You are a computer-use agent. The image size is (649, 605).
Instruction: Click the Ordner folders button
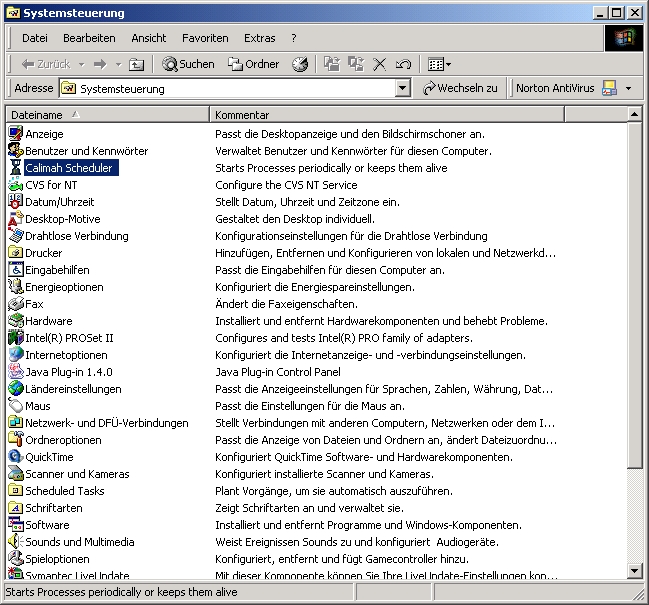tap(253, 64)
